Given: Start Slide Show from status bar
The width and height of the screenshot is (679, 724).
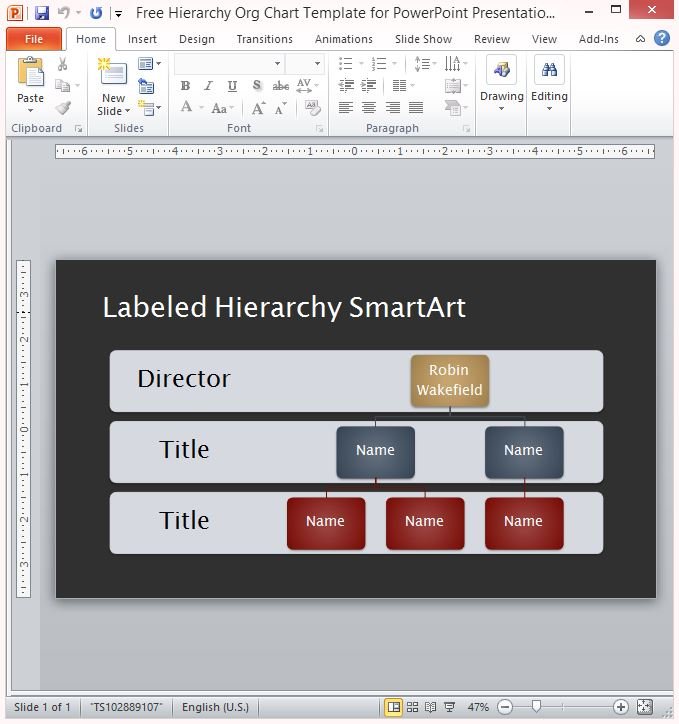Looking at the screenshot, I should pos(449,707).
